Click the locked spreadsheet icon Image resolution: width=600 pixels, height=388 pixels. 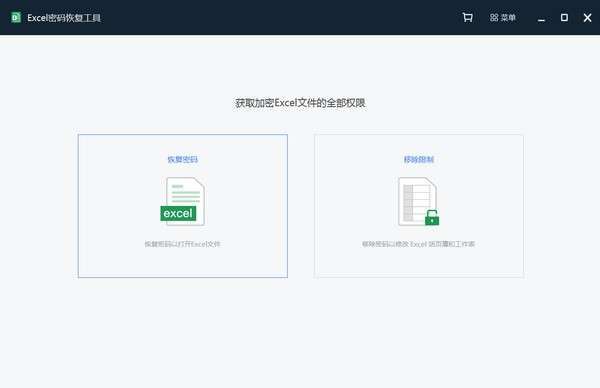(x=419, y=201)
